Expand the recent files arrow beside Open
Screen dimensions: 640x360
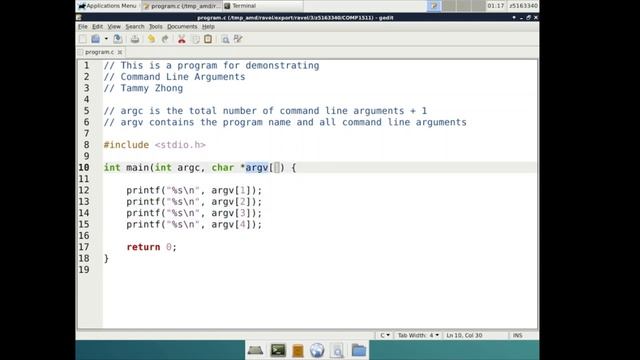(106, 39)
